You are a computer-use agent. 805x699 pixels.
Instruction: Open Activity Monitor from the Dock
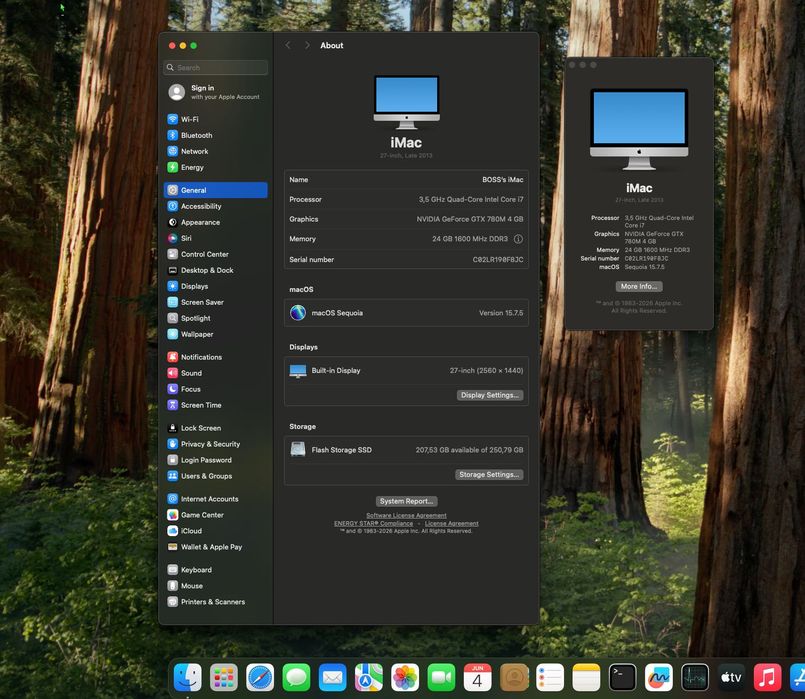695,677
